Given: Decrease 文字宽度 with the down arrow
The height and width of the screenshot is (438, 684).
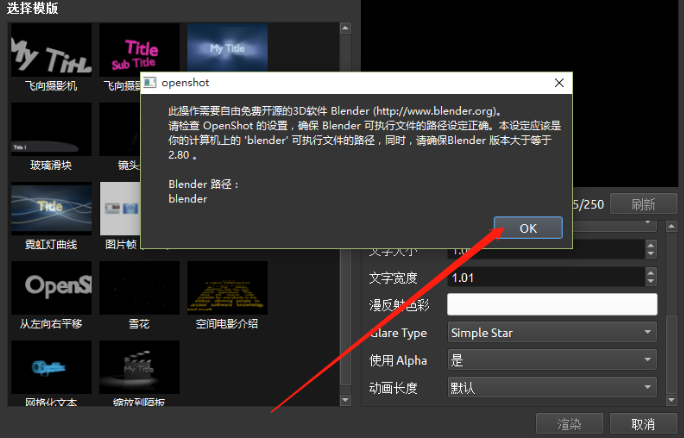Looking at the screenshot, I should click(651, 282).
